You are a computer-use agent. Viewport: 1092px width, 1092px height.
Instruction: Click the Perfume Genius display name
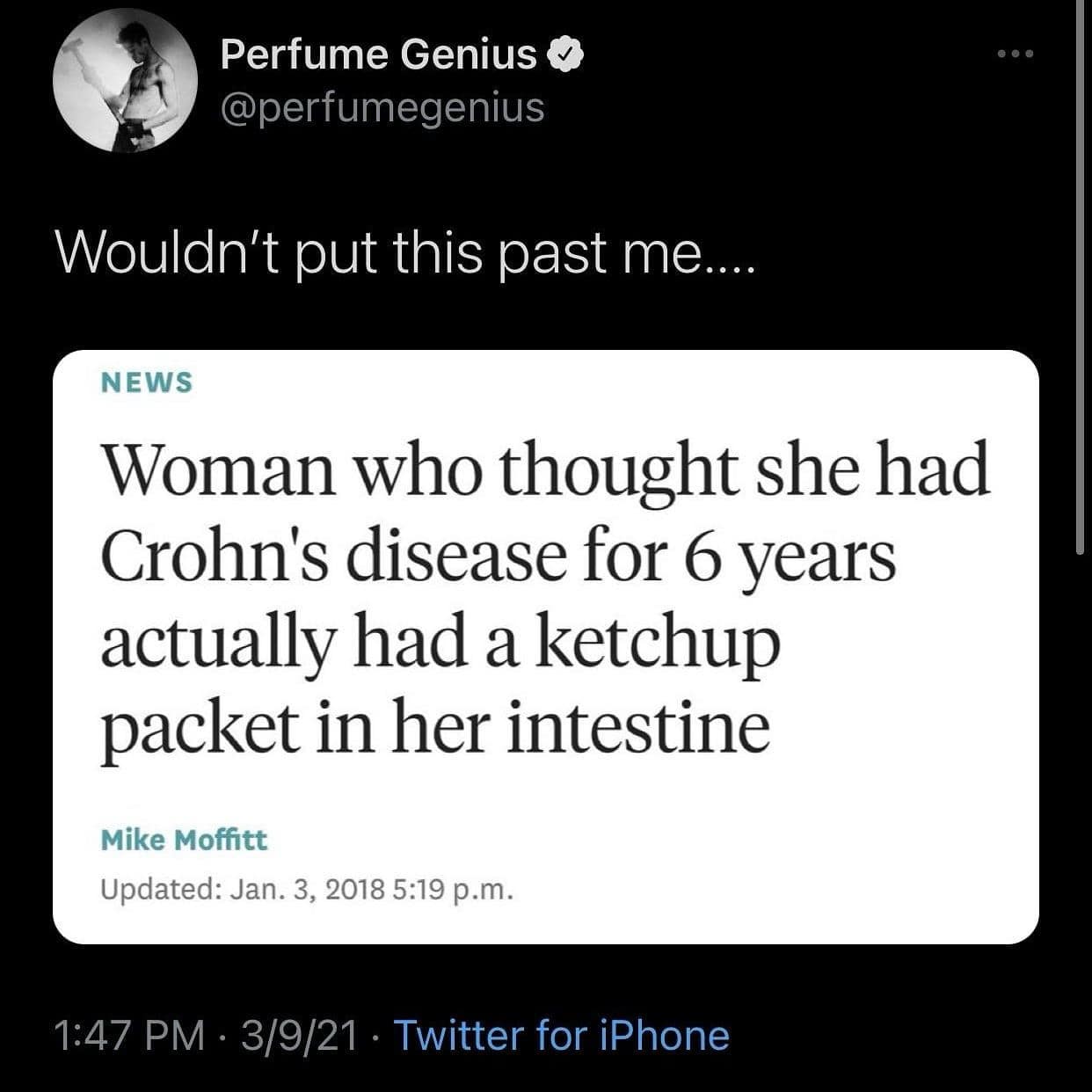[378, 55]
